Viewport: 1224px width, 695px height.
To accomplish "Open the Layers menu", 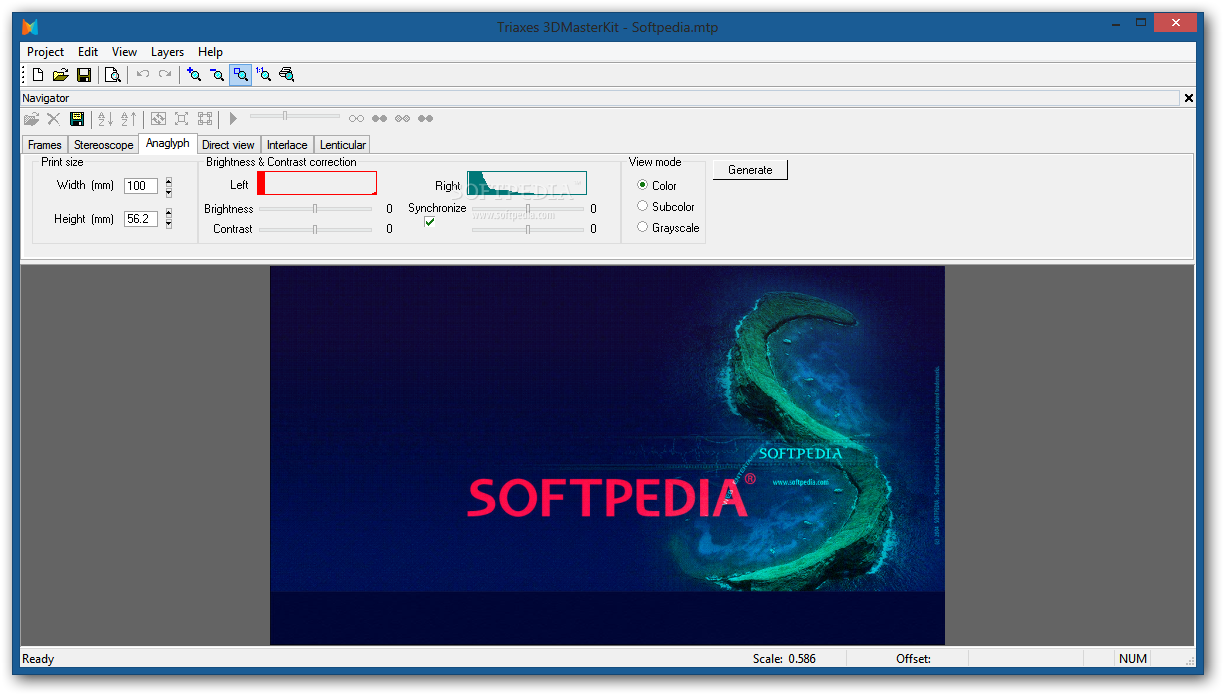I will click(x=168, y=52).
